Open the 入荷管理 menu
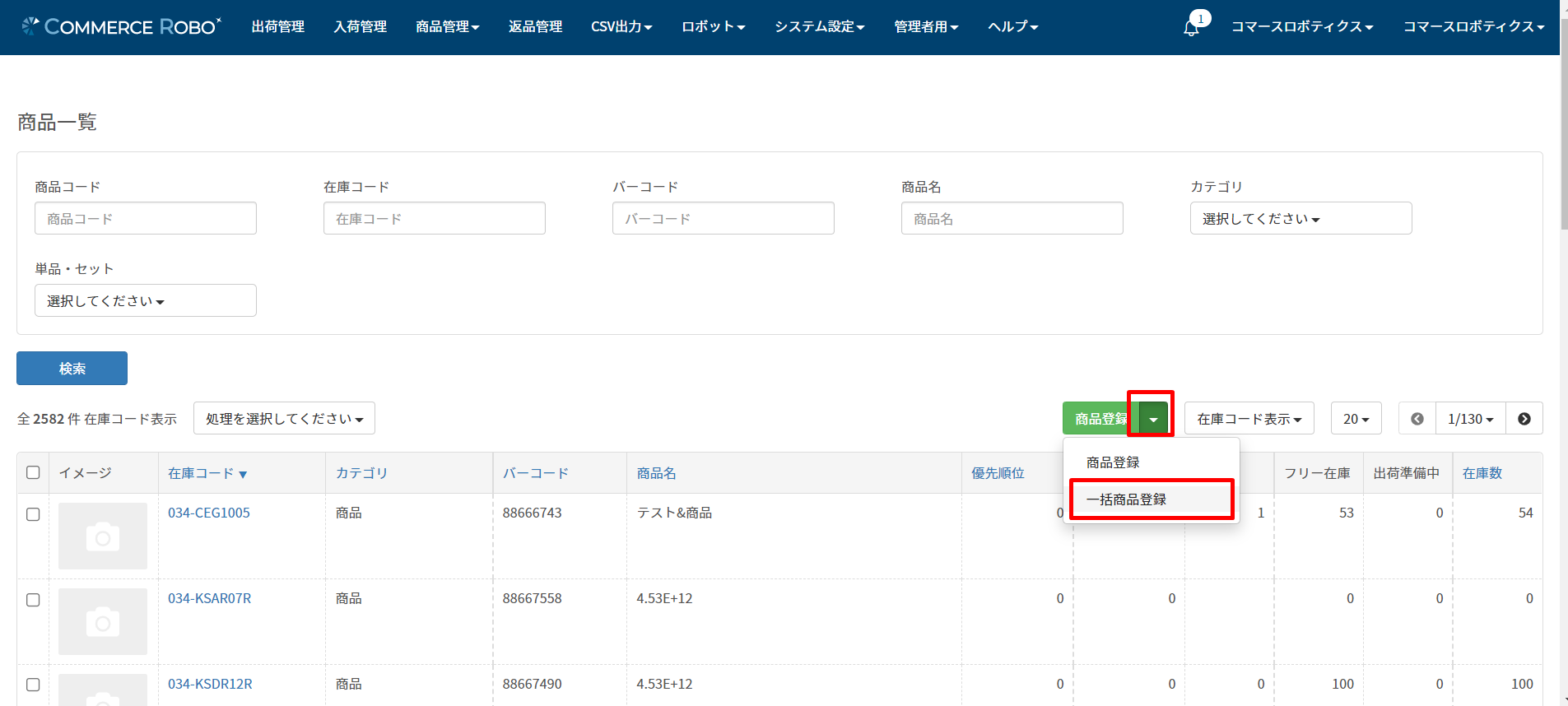This screenshot has width=1568, height=706. [361, 26]
